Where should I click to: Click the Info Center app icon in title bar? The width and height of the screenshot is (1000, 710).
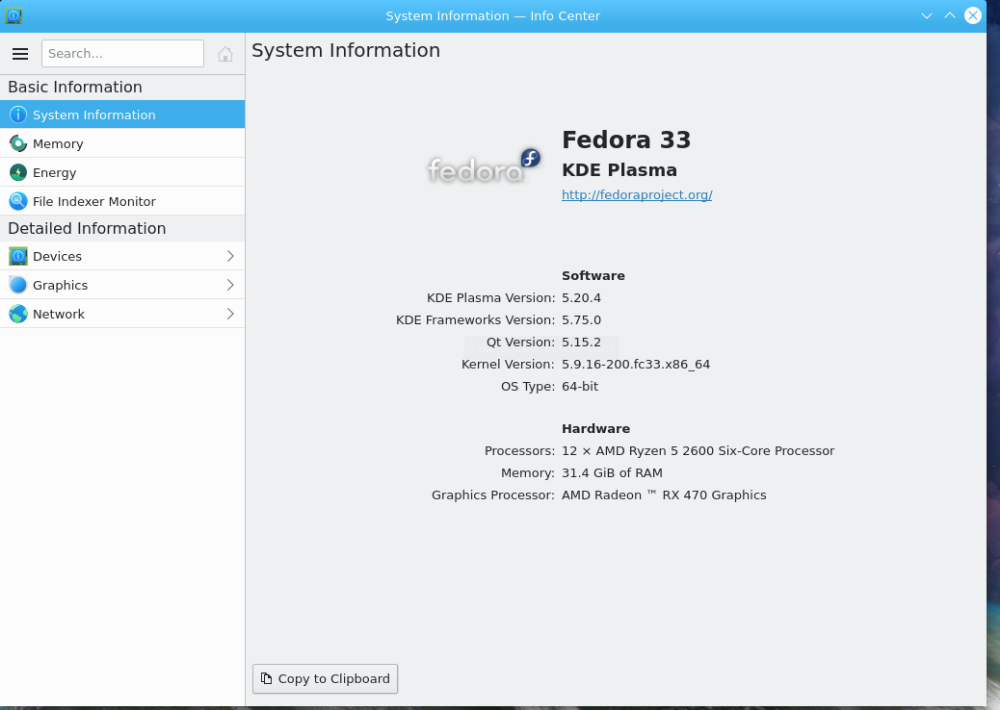[13, 15]
